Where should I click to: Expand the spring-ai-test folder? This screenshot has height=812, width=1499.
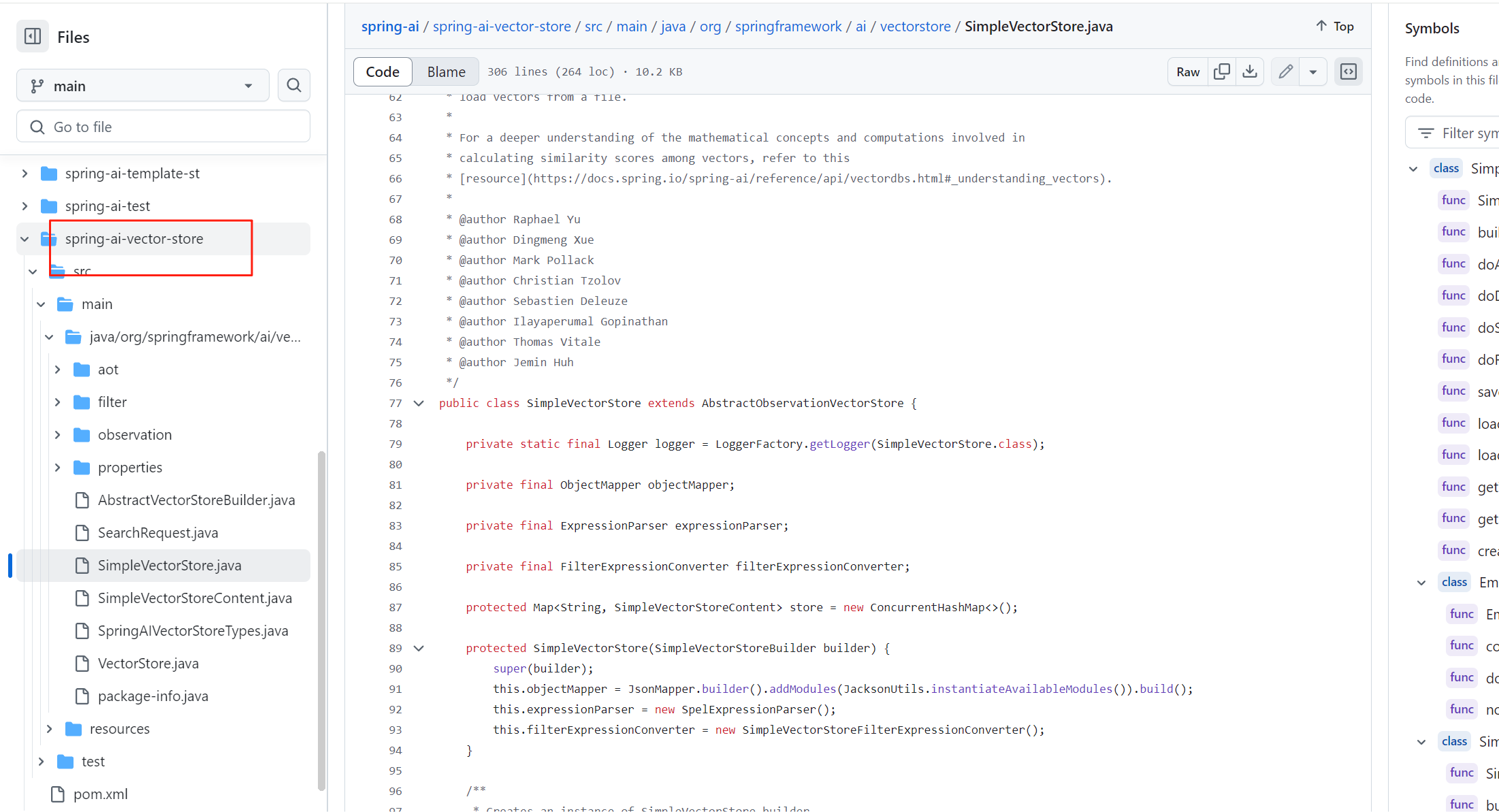coord(25,206)
